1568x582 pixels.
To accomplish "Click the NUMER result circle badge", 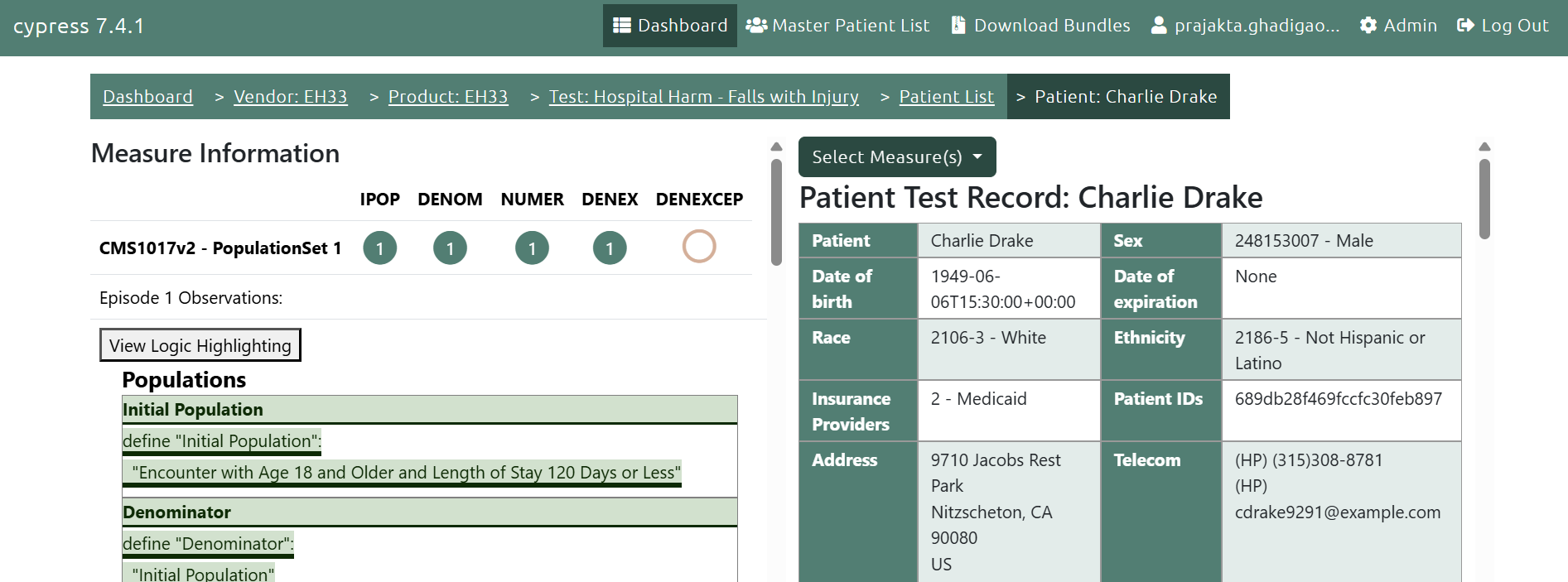I will click(532, 248).
